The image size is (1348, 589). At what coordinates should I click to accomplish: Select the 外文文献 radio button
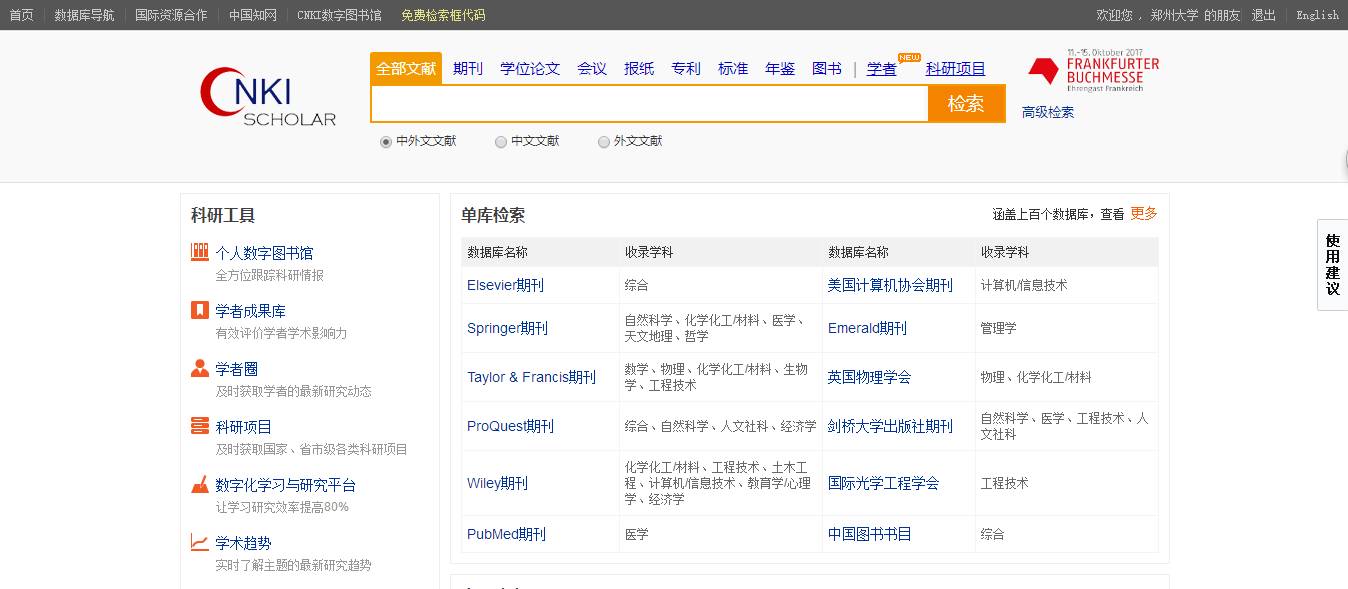pyautogui.click(x=604, y=142)
